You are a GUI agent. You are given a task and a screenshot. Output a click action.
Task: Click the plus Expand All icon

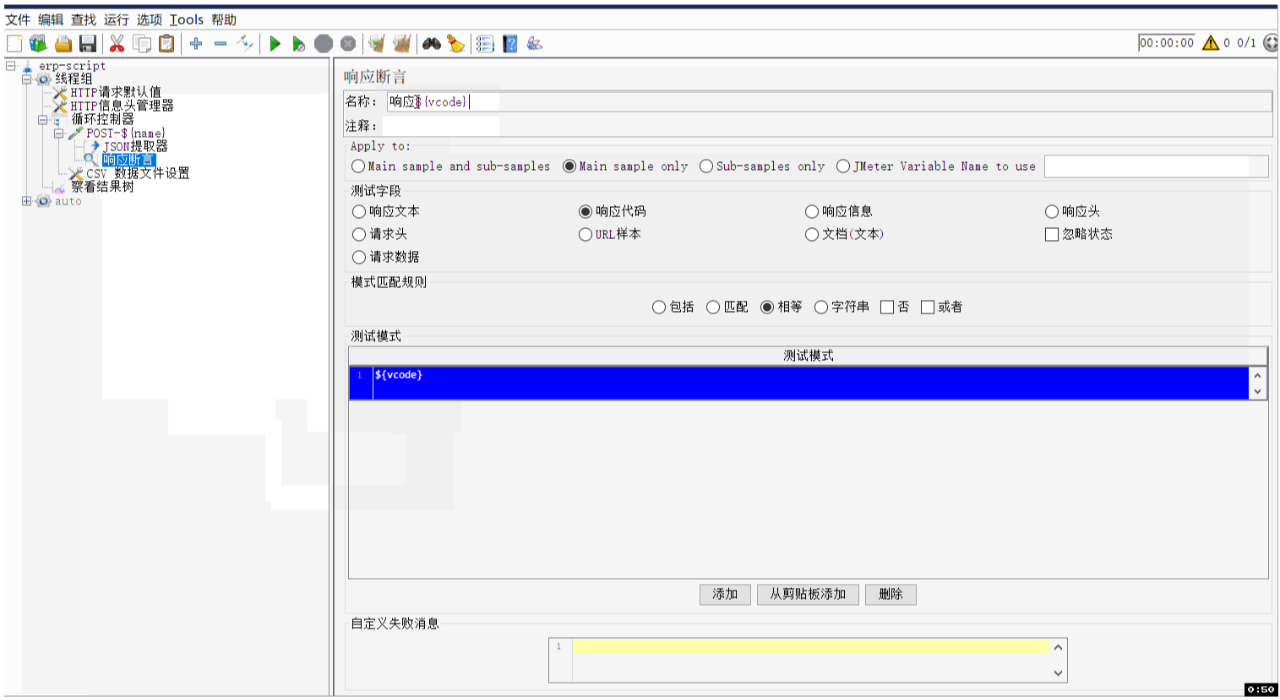pos(196,43)
